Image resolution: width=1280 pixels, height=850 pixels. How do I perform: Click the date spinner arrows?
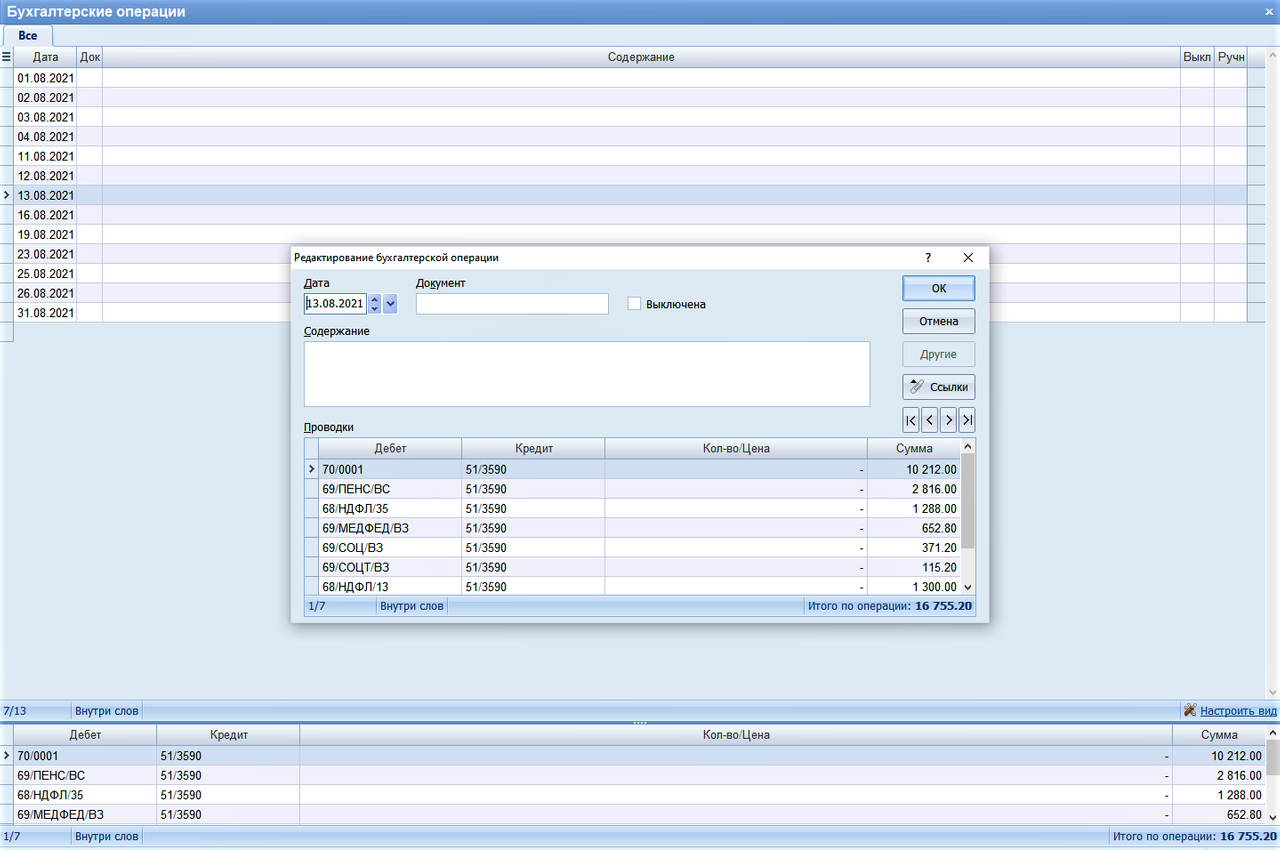coord(375,303)
